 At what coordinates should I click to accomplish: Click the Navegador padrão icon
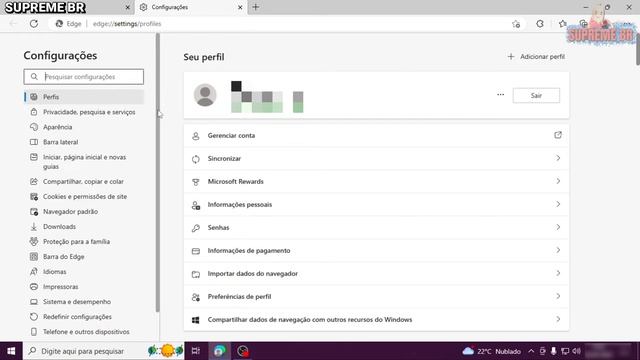(34, 212)
